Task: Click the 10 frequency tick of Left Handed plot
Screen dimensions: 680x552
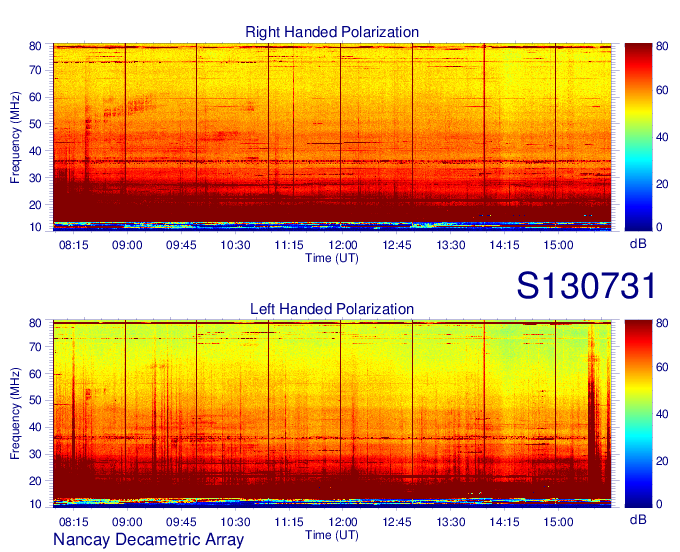Action: (35, 504)
